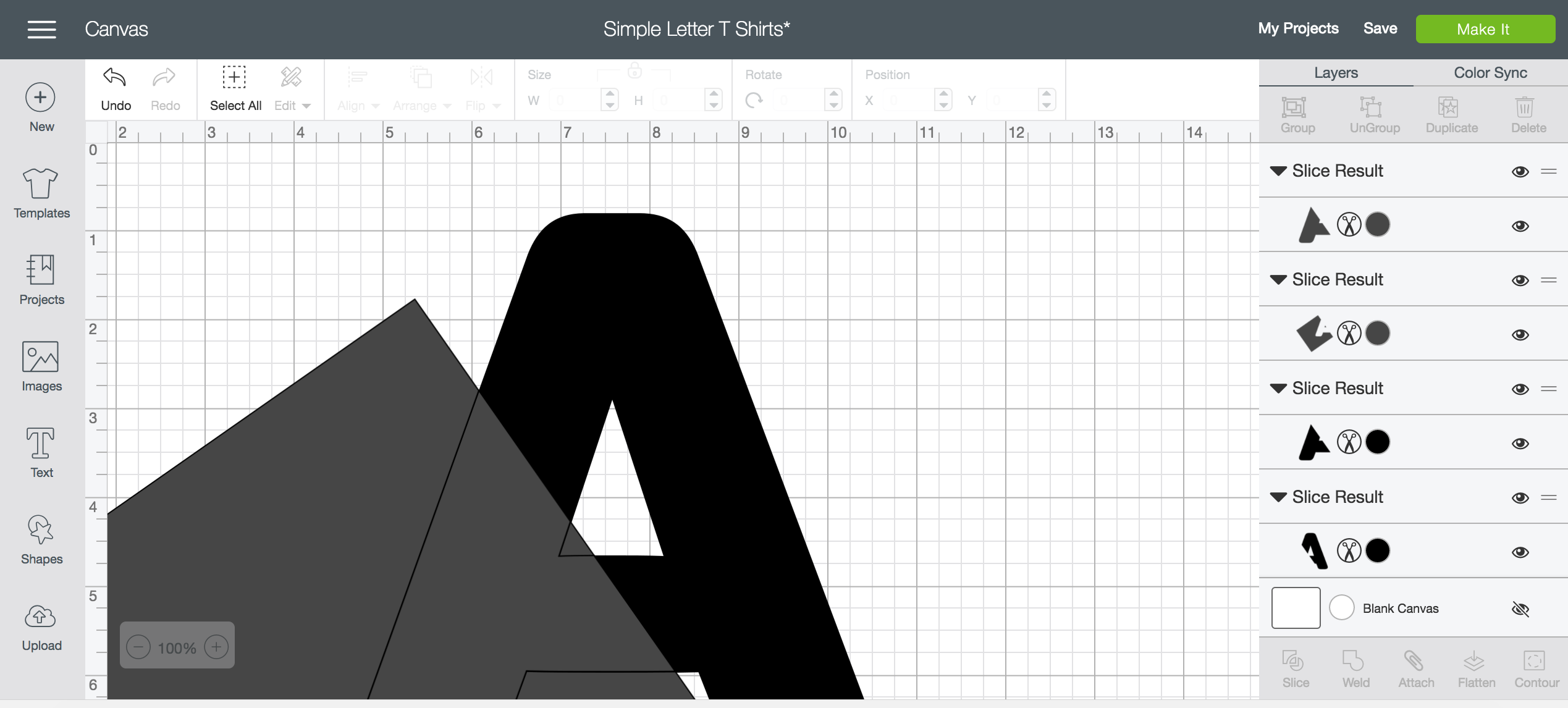This screenshot has height=708, width=1568.
Task: Collapse the first Slice Result group
Action: [x=1278, y=171]
